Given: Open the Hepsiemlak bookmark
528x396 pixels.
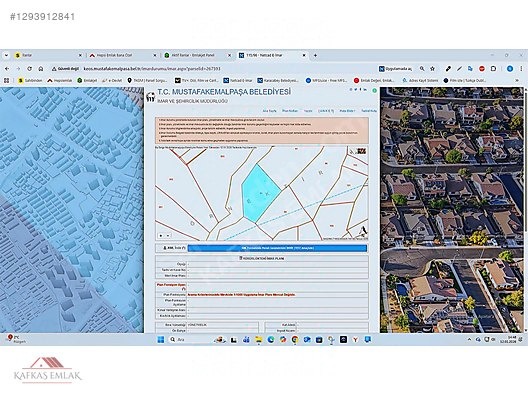Looking at the screenshot, I should click(60, 80).
